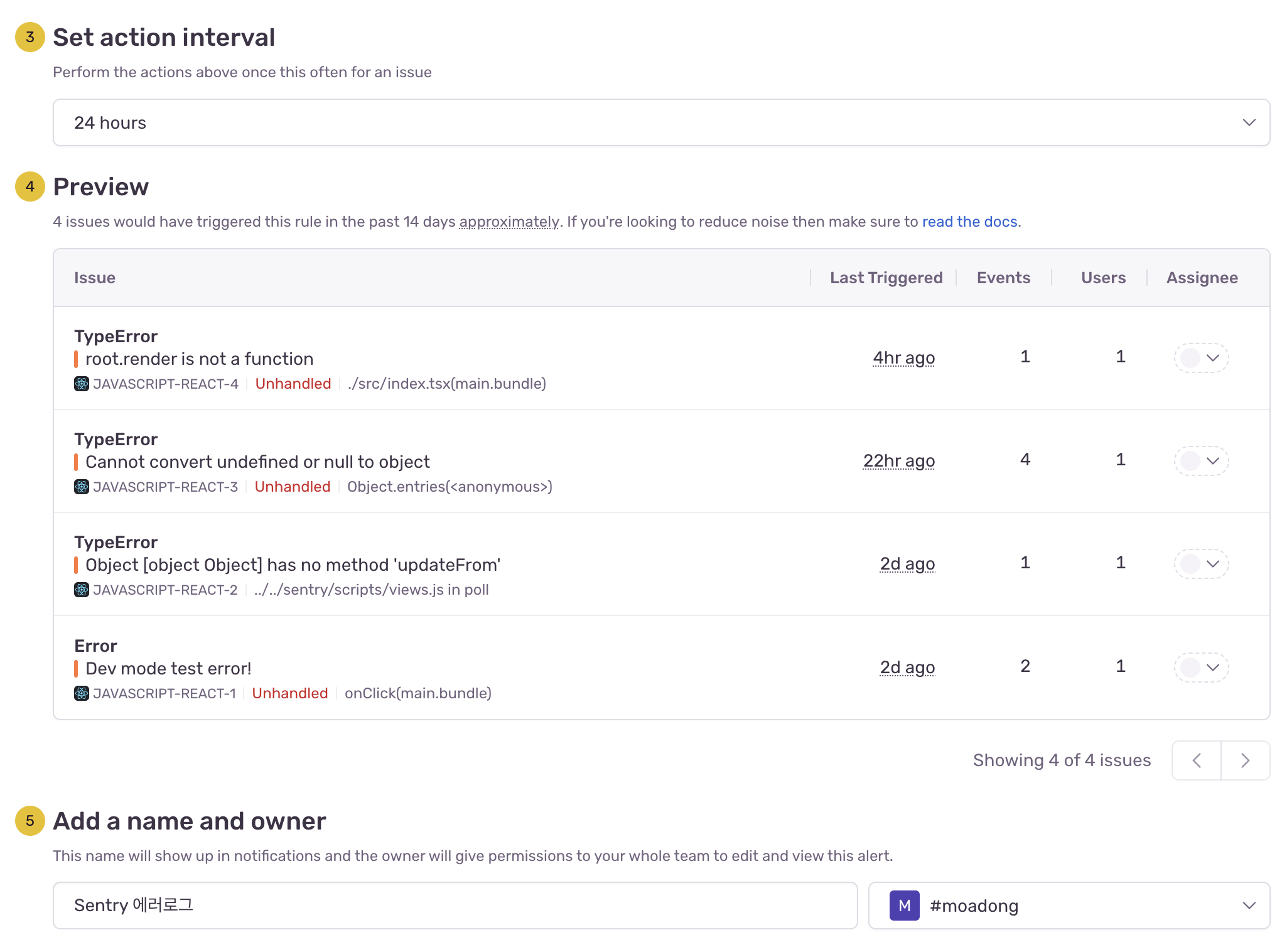Screen dimensions: 1282x952
Task: Open assignee dropdown for root.render issue
Action: 1201,358
